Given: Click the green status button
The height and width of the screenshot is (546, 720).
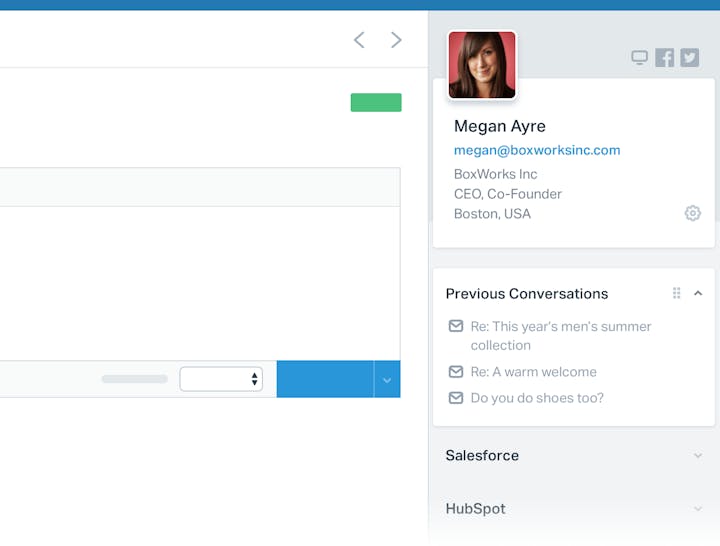Looking at the screenshot, I should [376, 102].
